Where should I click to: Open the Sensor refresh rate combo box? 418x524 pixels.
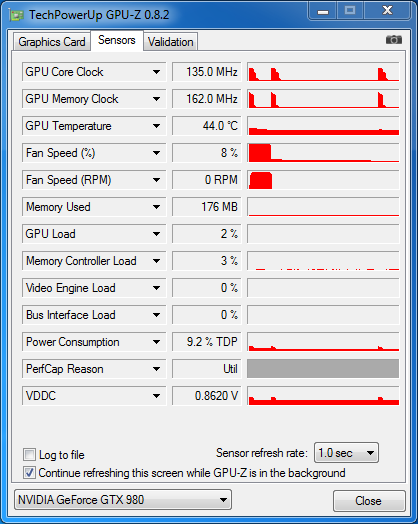pos(346,453)
